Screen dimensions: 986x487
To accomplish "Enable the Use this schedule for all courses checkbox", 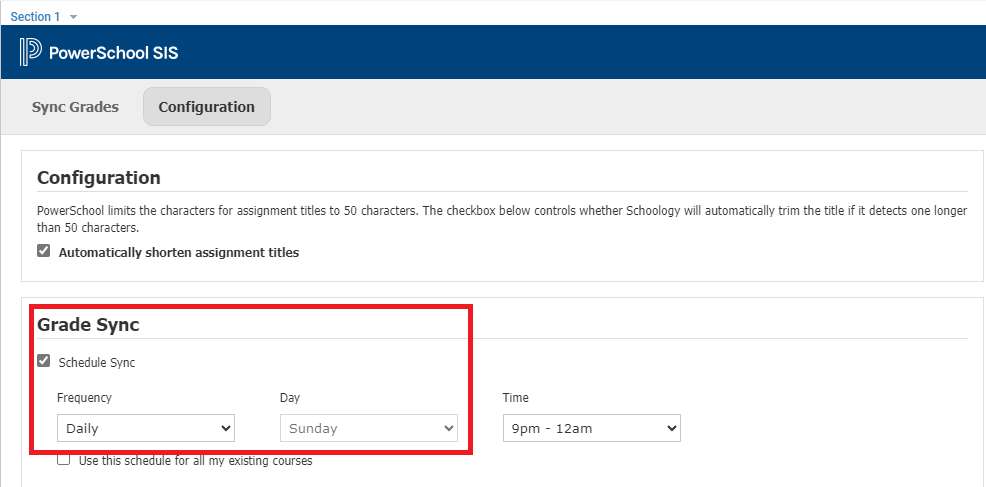I will pos(64,460).
